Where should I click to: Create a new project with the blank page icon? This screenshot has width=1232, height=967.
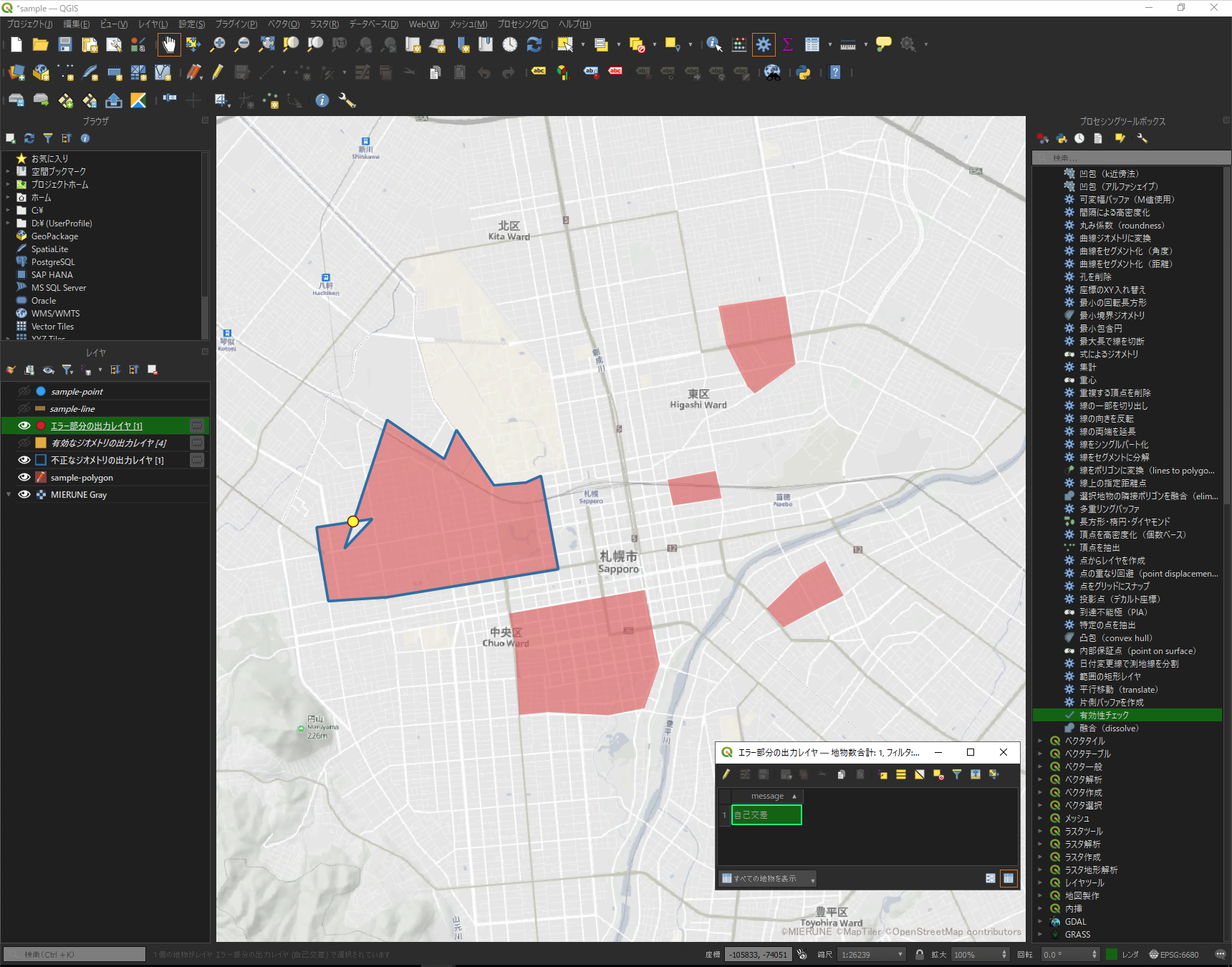(16, 44)
